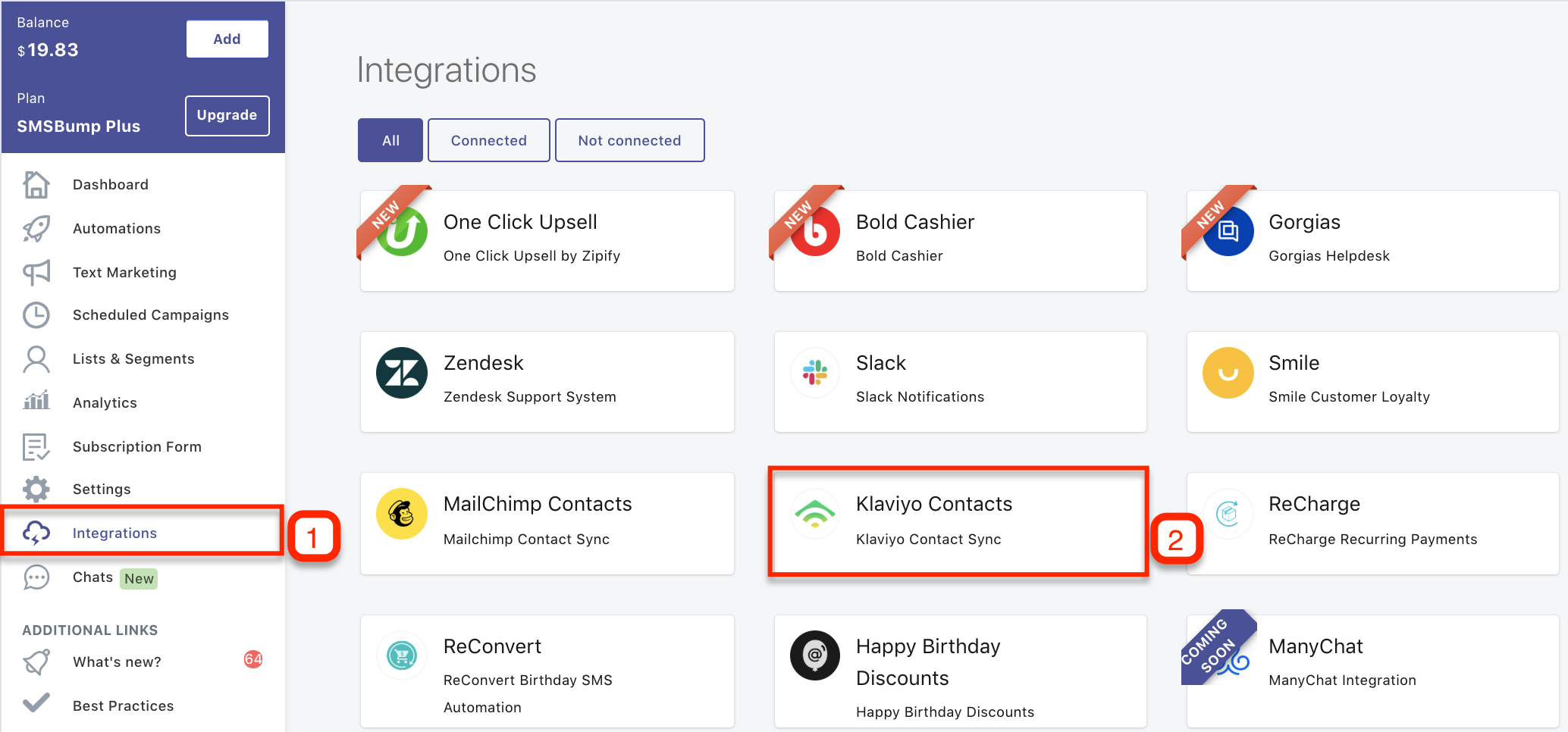Click the New badge beside Chats
Image resolution: width=1568 pixels, height=732 pixels.
click(x=140, y=579)
